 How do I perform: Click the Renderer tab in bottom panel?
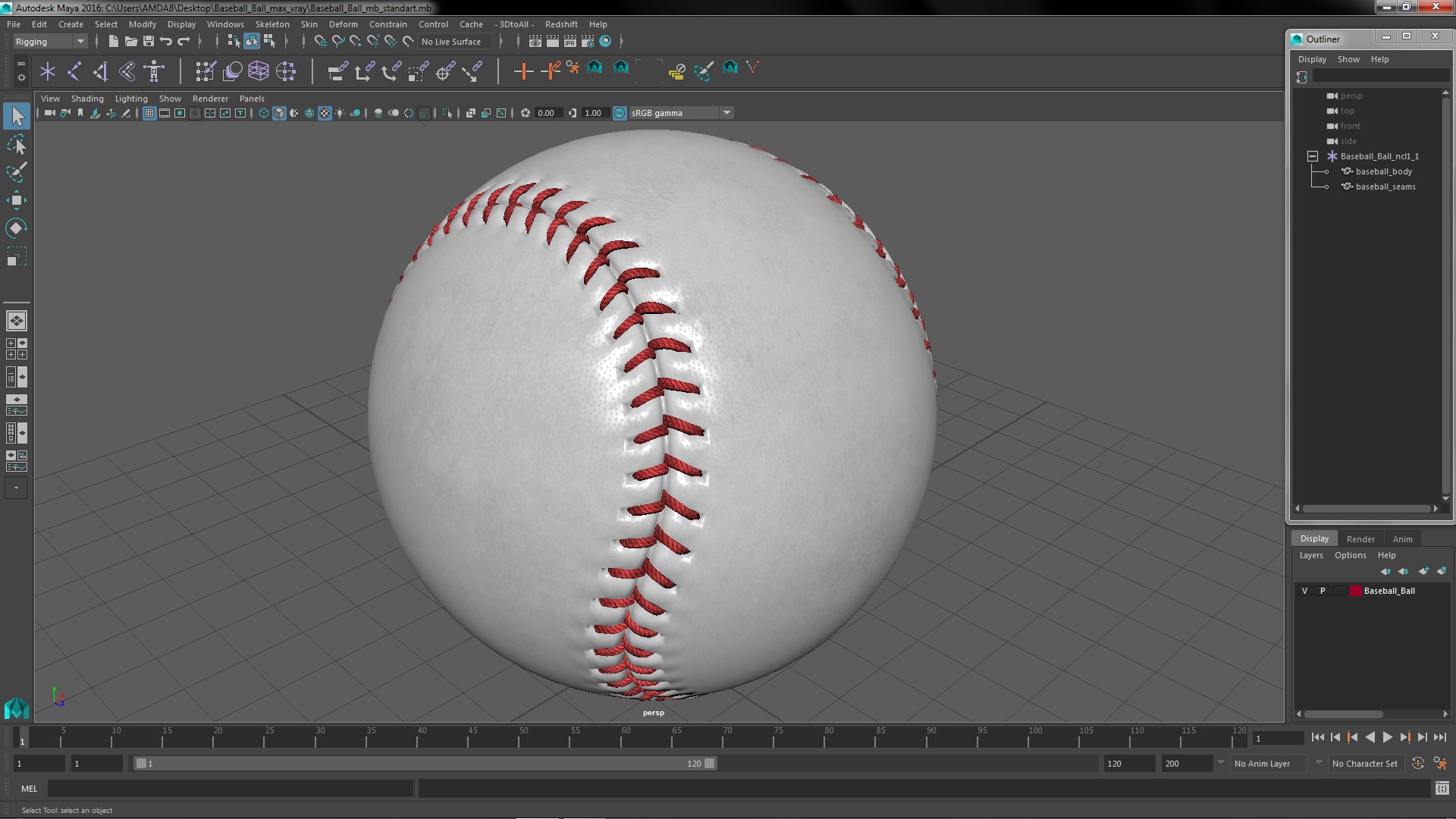[x=1361, y=538]
